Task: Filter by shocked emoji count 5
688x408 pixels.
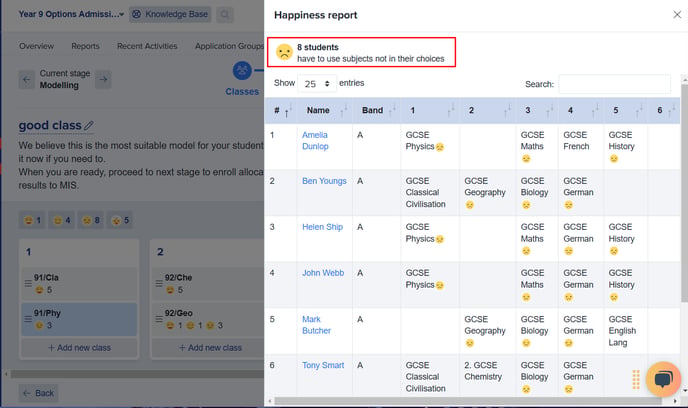Action: coord(120,220)
